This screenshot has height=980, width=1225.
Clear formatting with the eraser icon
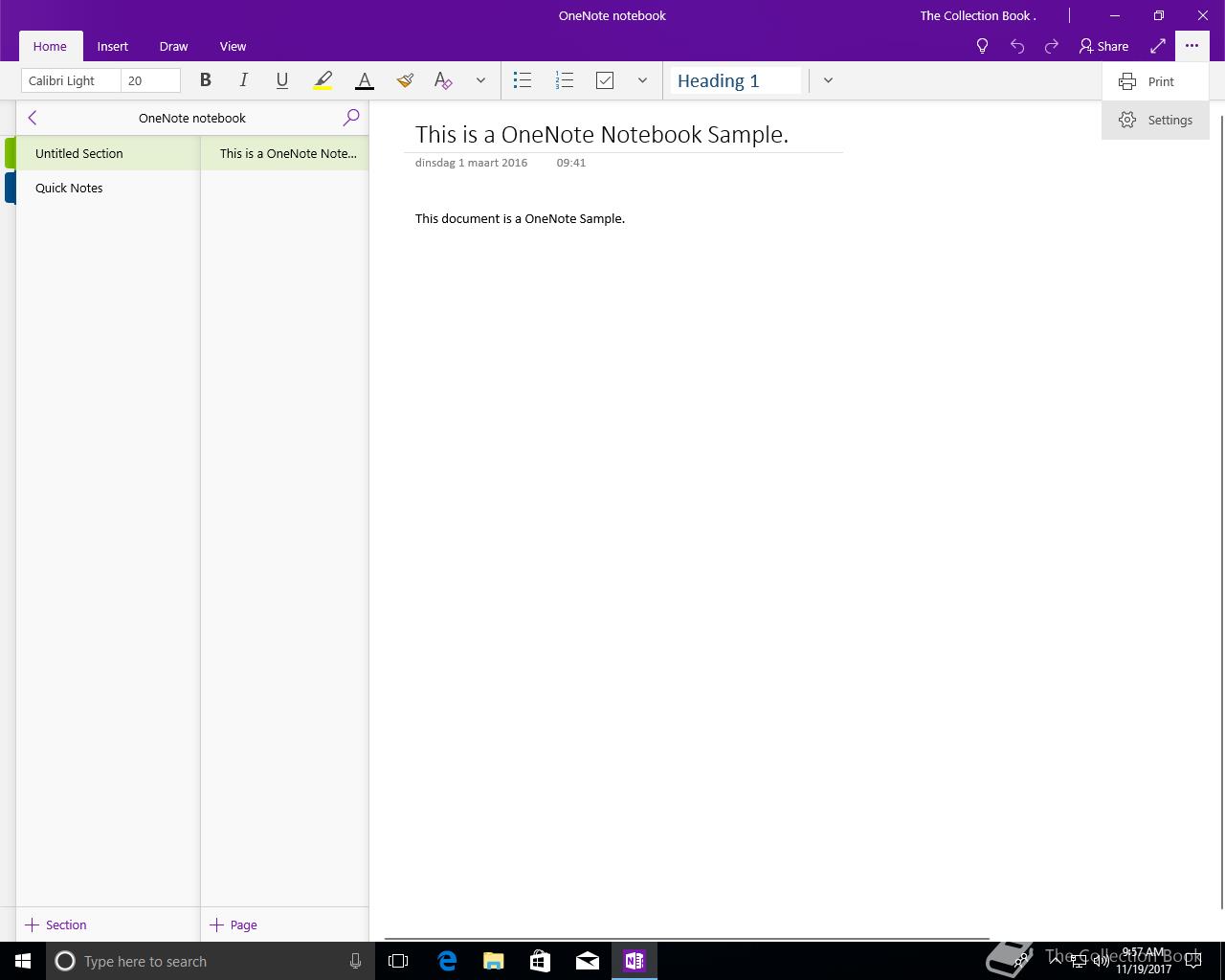click(443, 80)
